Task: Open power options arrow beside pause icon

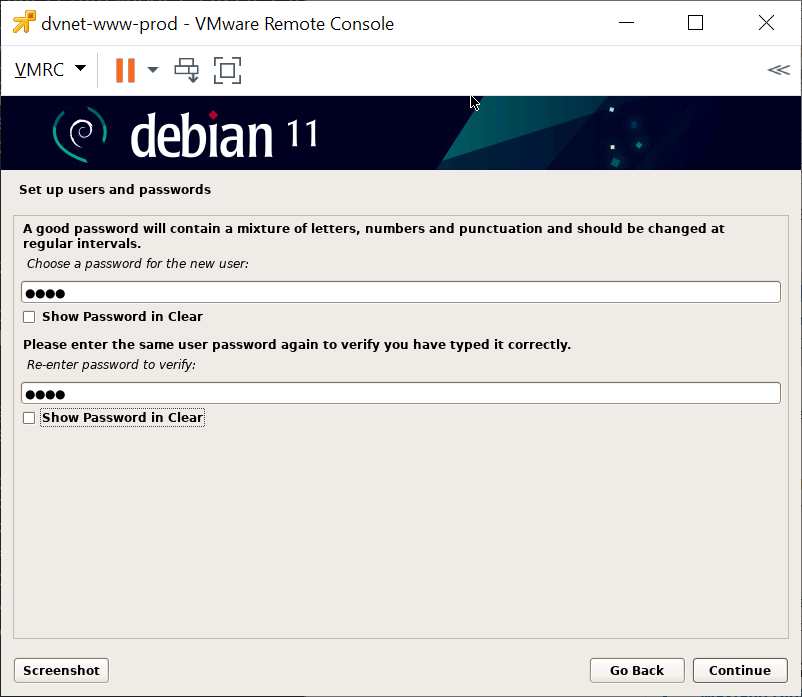Action: [153, 70]
